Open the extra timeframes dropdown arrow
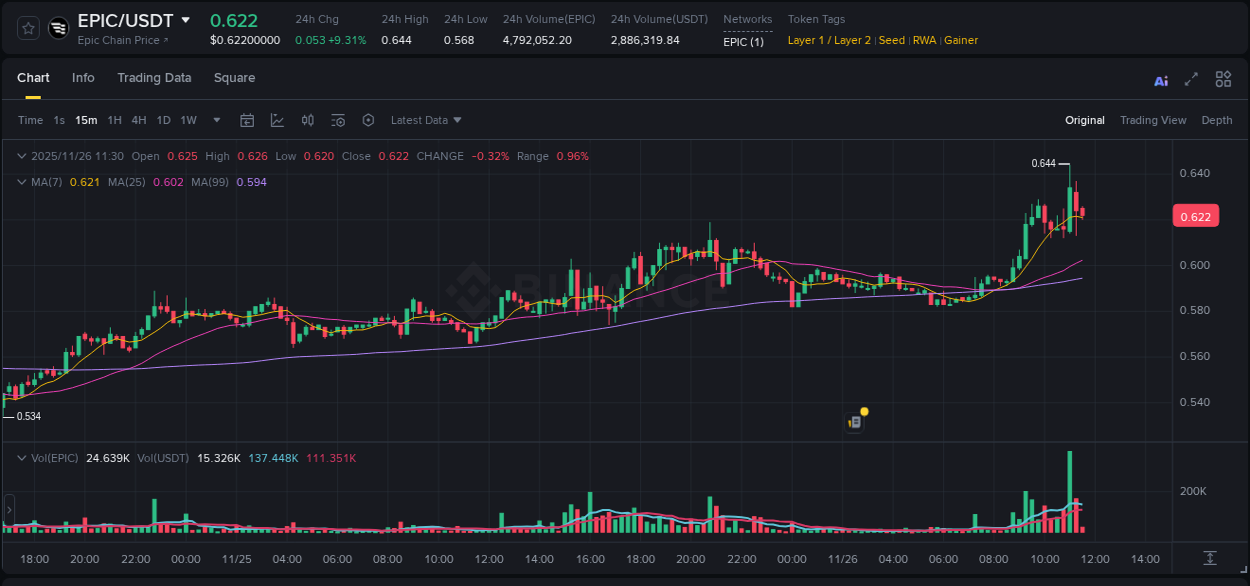 (216, 120)
